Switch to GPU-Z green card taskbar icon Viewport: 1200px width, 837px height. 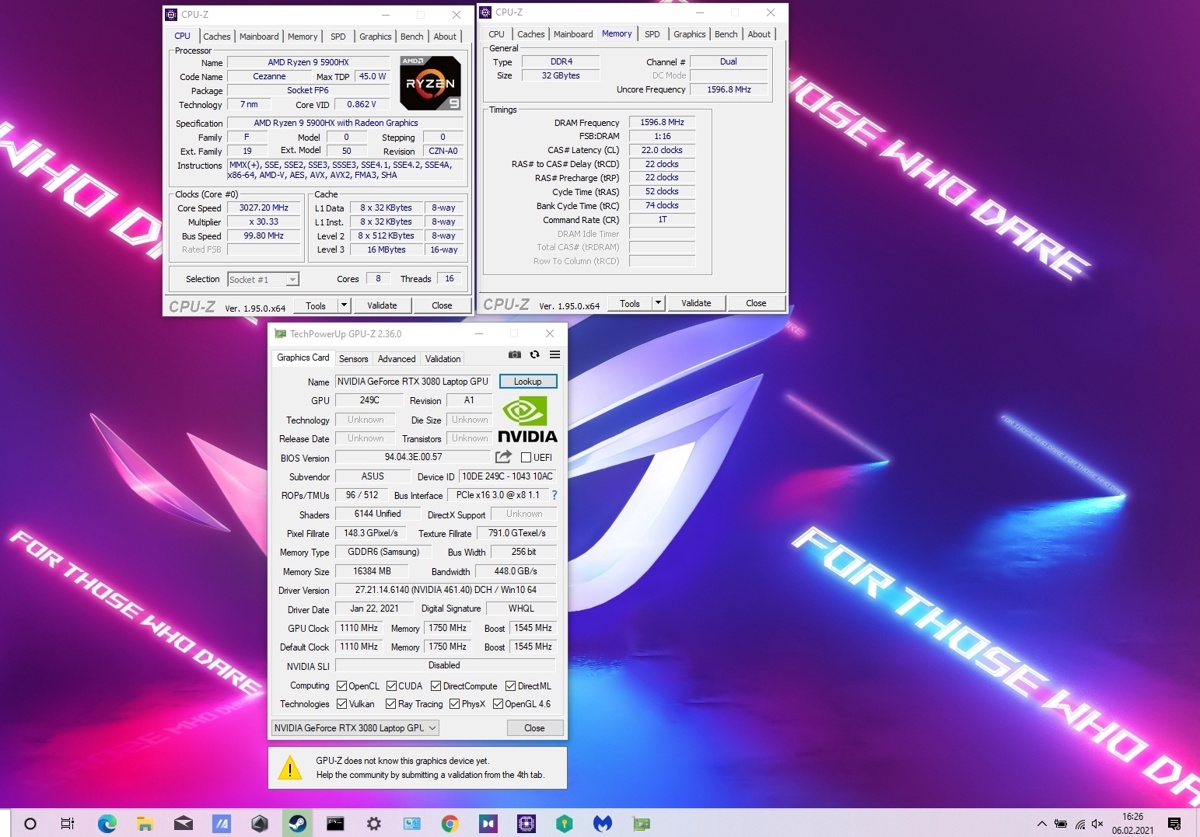pyautogui.click(x=641, y=824)
